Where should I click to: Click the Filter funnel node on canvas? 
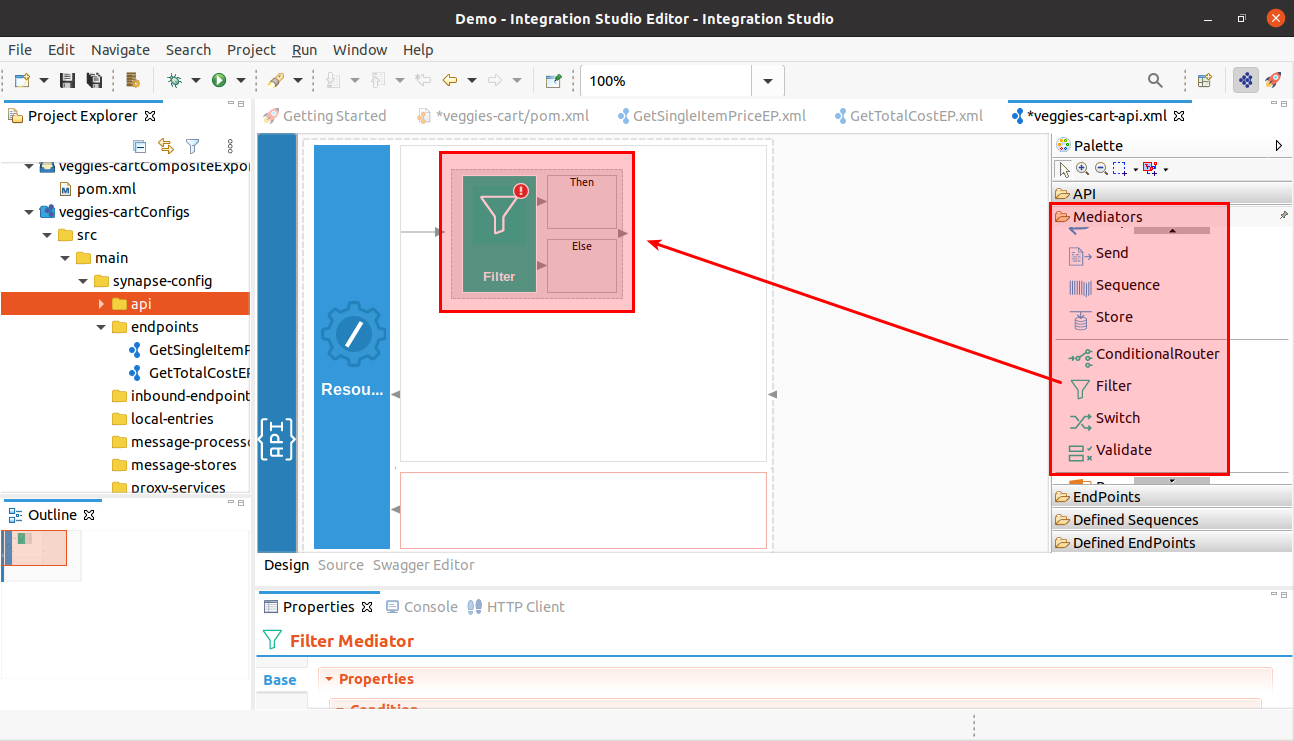[499, 234]
